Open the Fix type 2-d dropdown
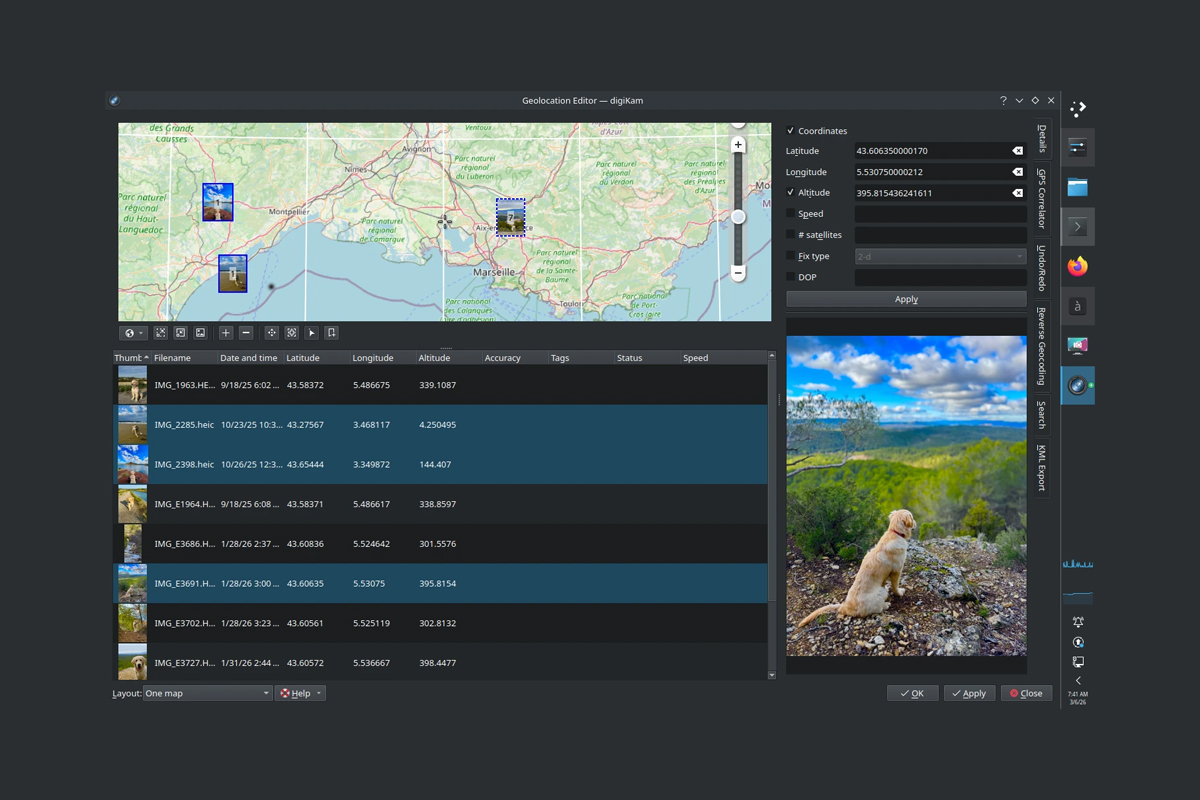1200x800 pixels. [940, 256]
